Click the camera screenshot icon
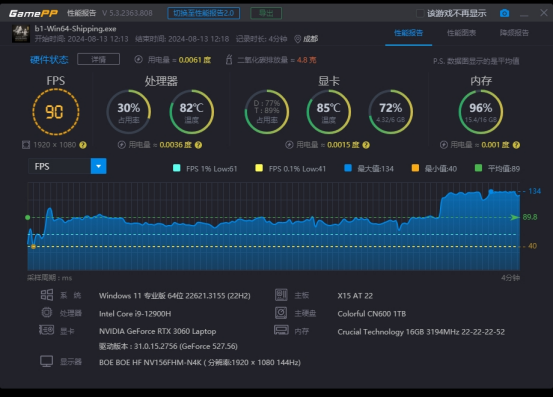This screenshot has width=553, height=397. click(504, 13)
